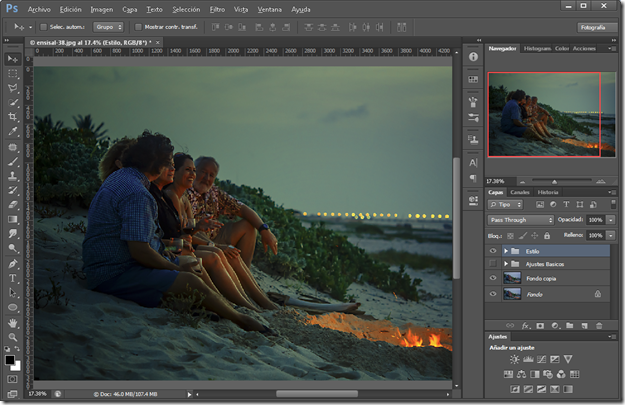Toggle lock all padlock icon

pyautogui.click(x=547, y=236)
